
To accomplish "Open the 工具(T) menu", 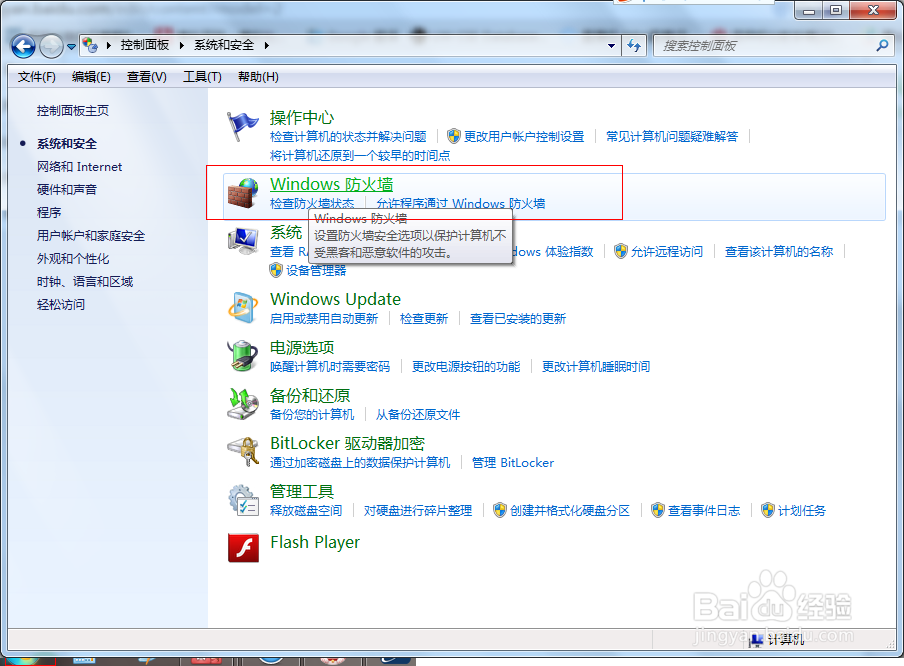I will click(202, 77).
